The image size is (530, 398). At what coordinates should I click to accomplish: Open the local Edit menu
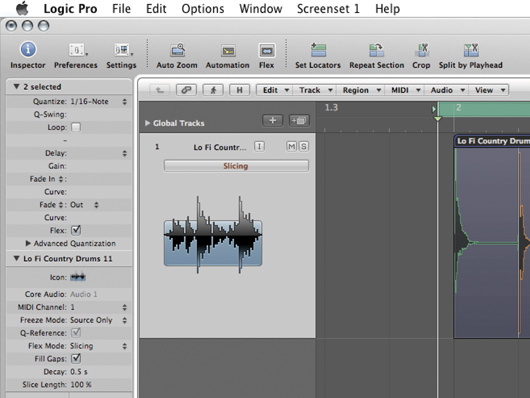pos(274,90)
